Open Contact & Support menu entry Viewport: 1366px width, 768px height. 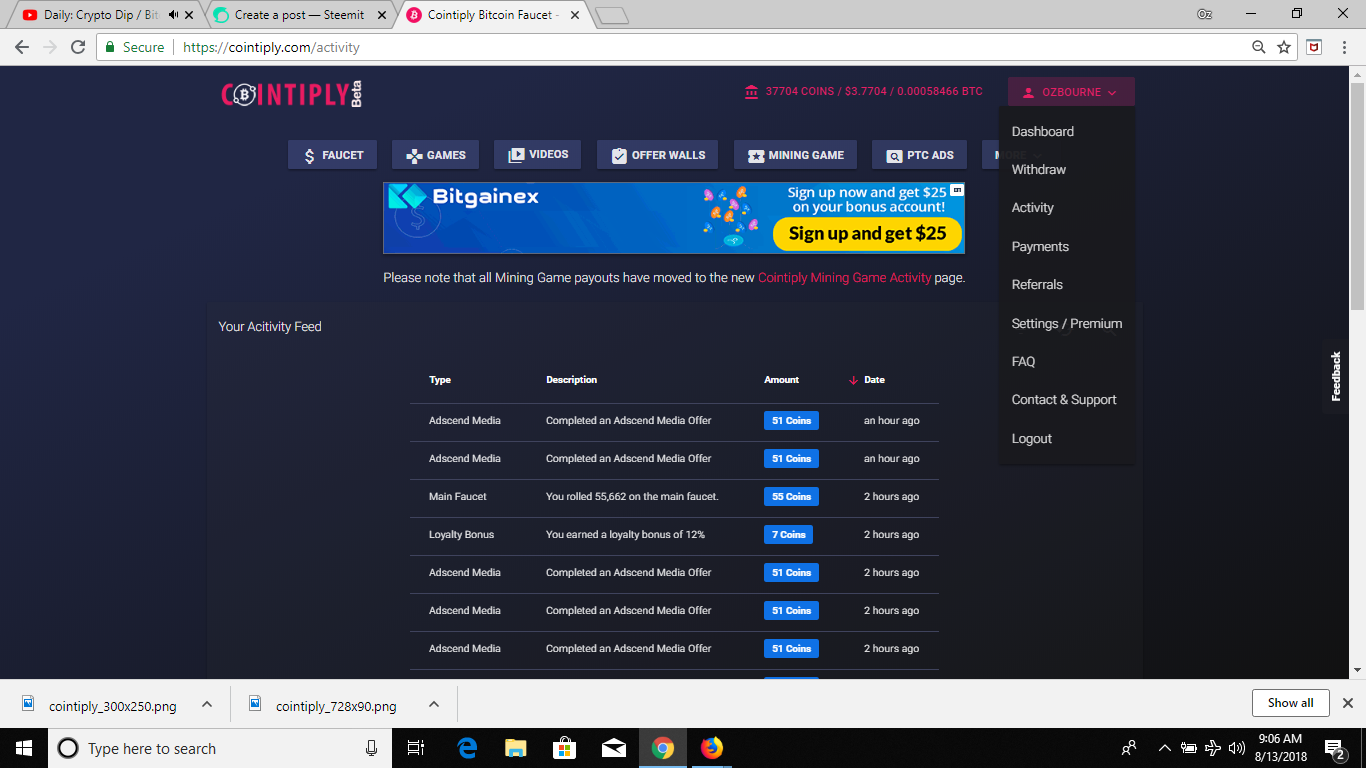[x=1063, y=400]
